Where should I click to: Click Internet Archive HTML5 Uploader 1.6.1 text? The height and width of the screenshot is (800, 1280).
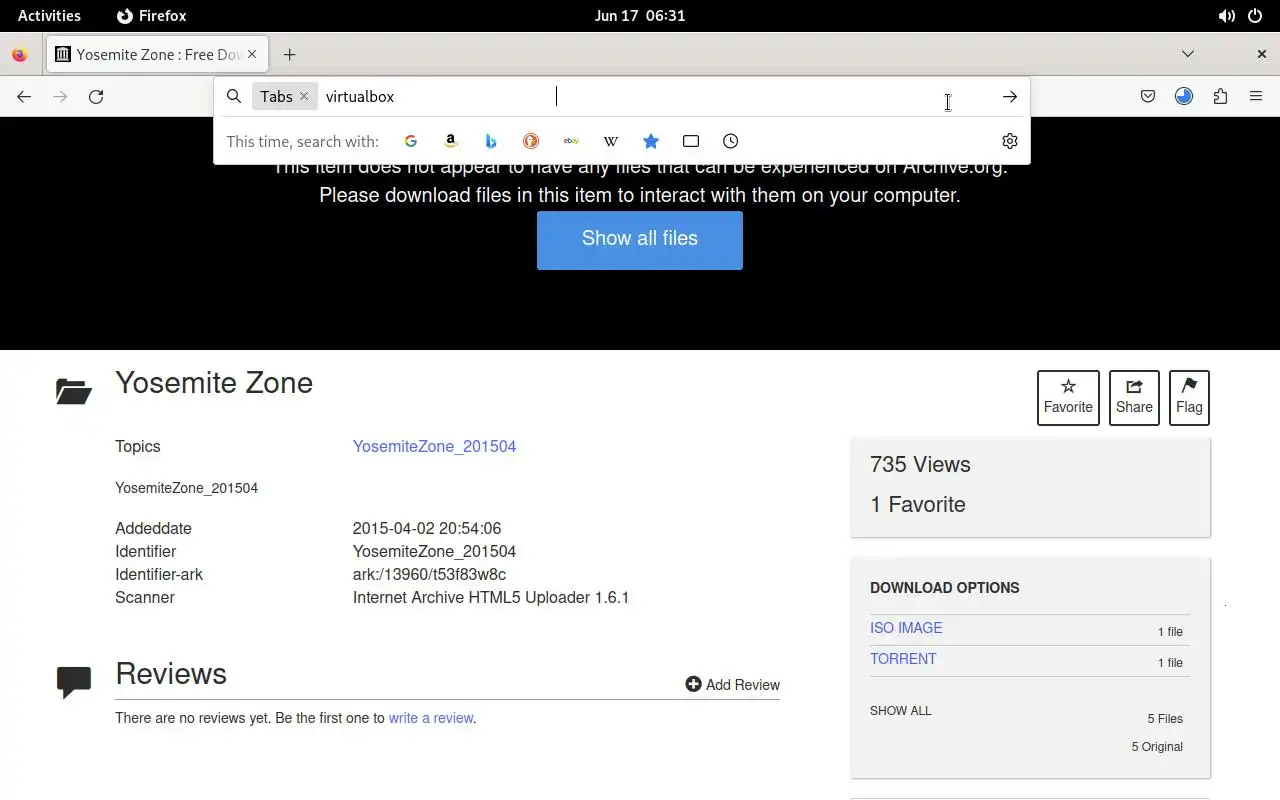[491, 598]
